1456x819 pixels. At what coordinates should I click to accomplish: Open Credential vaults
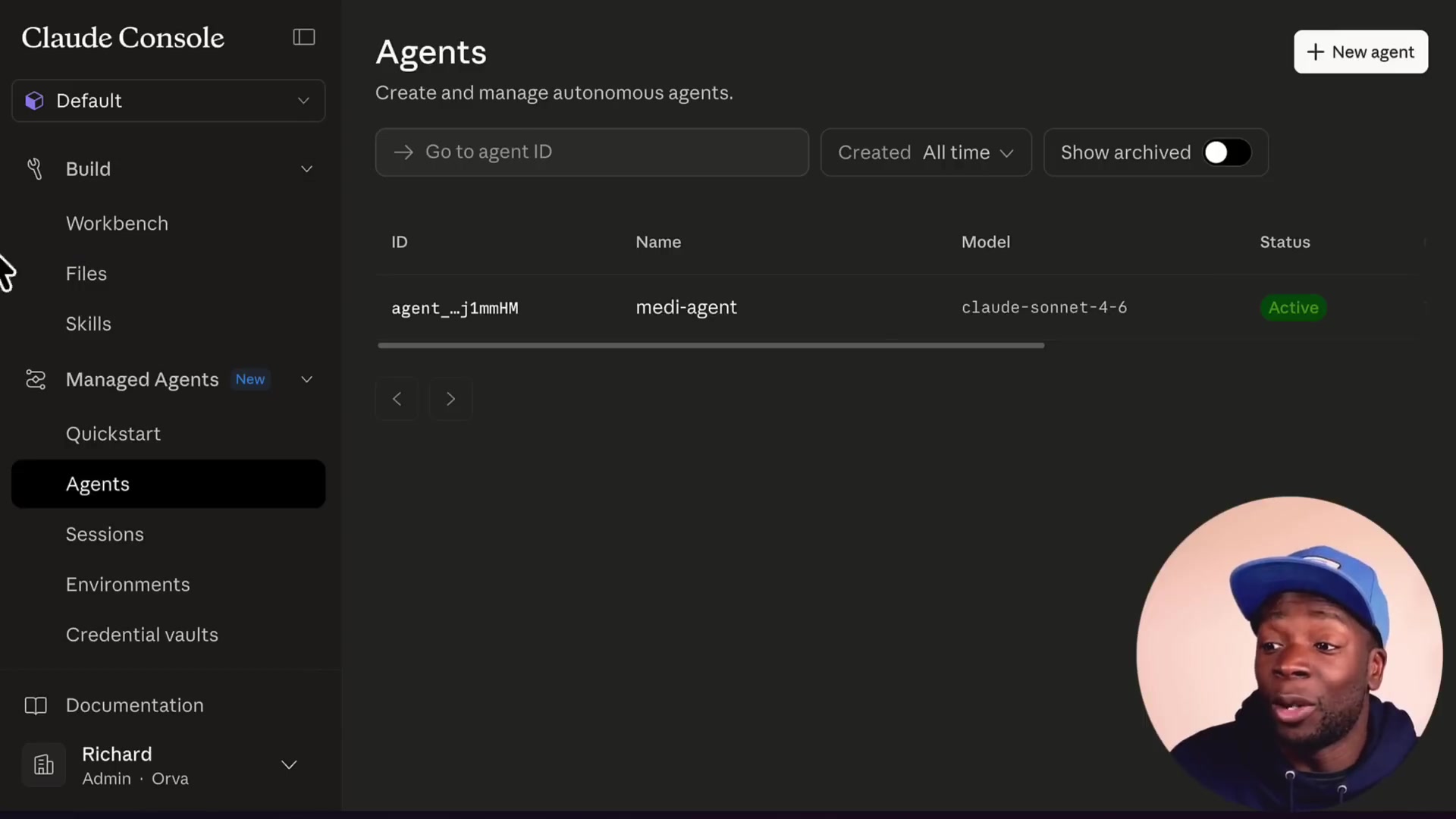(142, 635)
